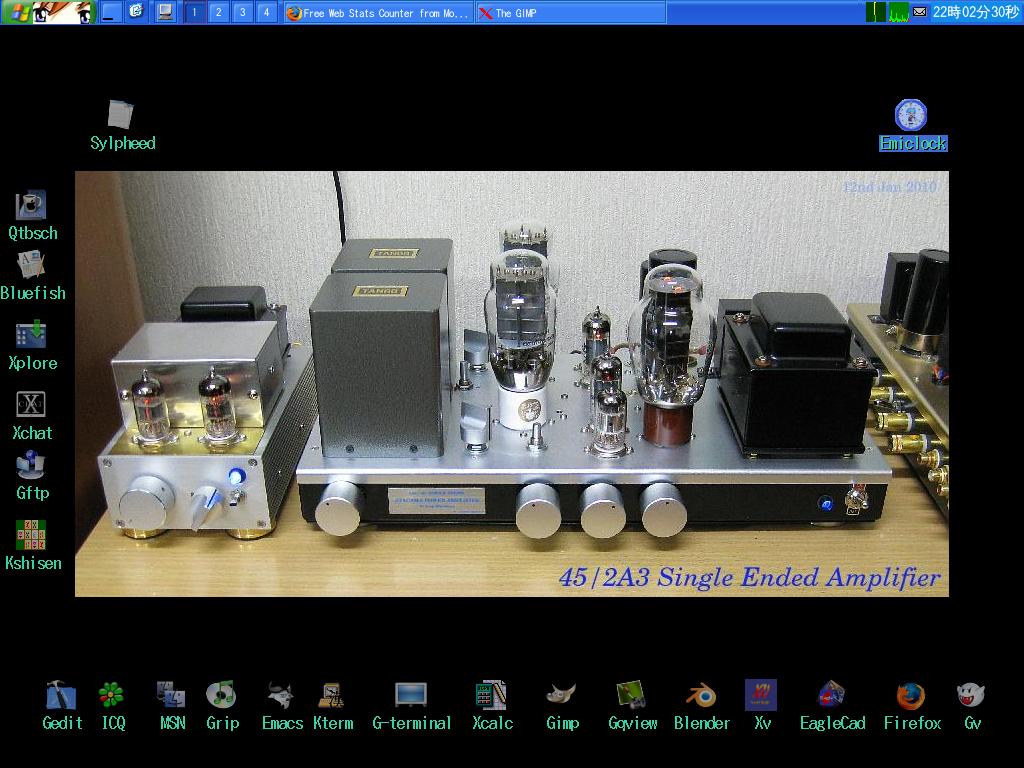Screen dimensions: 1024x768
Task: Switch to workspace 2 in pager
Action: pyautogui.click(x=218, y=12)
